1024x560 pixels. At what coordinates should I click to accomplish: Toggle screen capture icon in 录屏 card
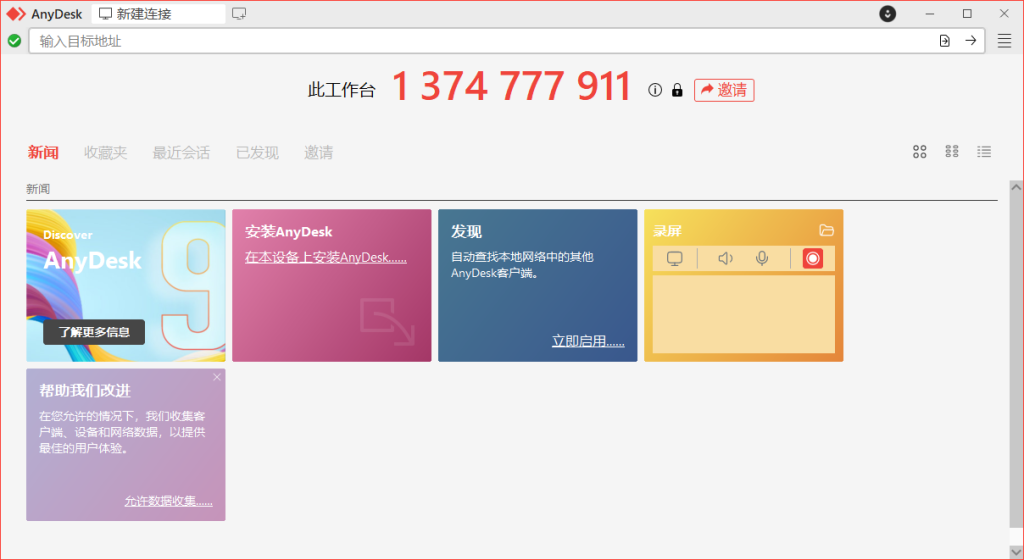[x=675, y=258]
